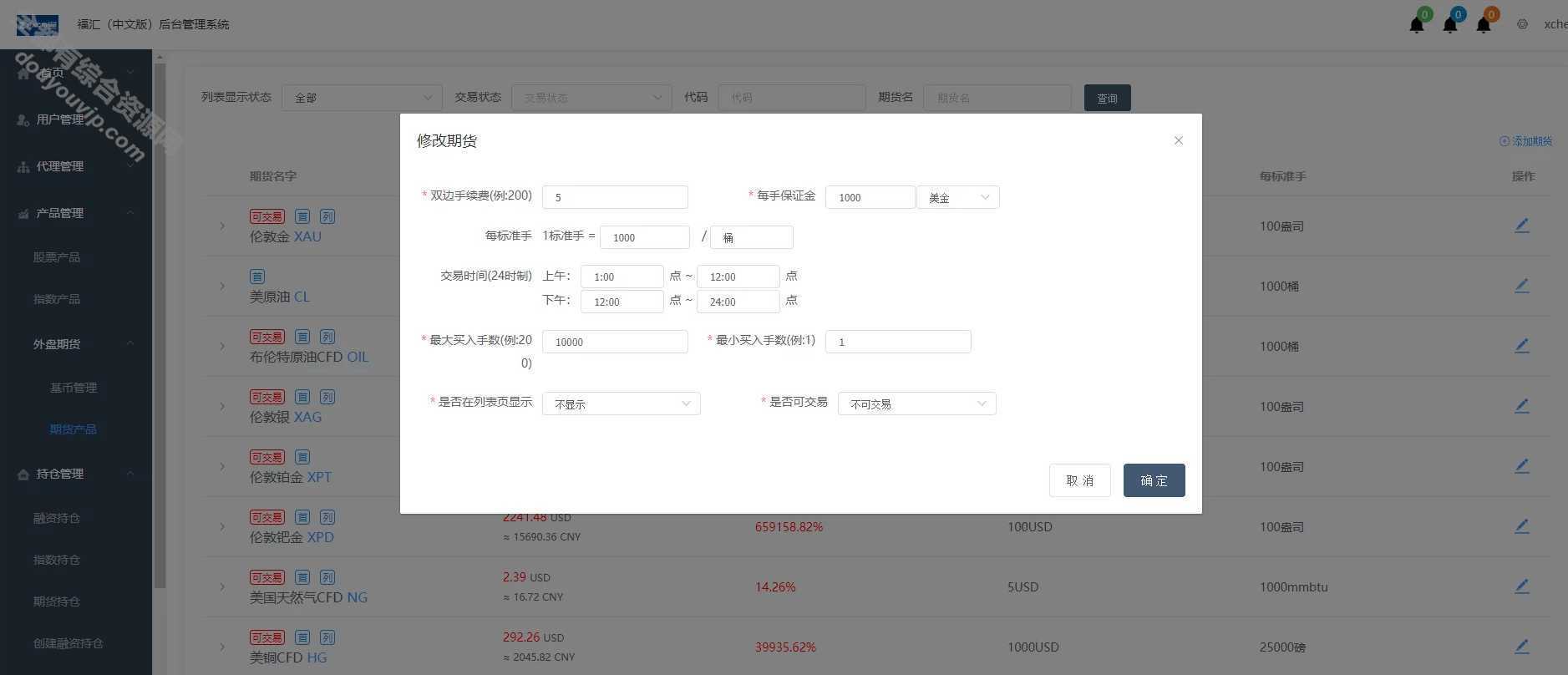Expand the 伦敦钯金 XPD row chevron
Viewport: 1568px width, 675px height.
point(222,526)
